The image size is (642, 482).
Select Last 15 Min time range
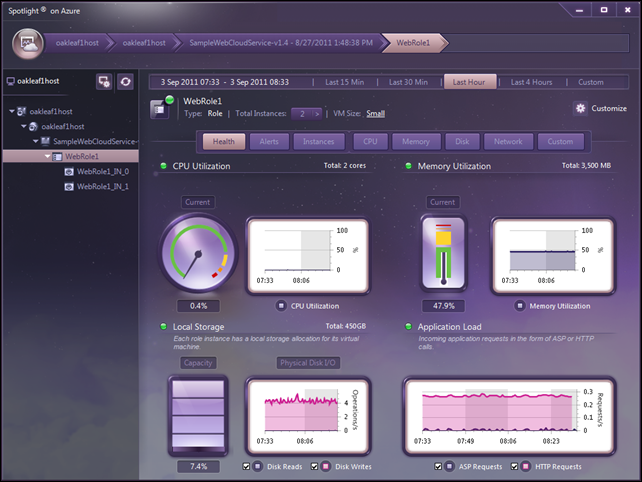click(345, 82)
